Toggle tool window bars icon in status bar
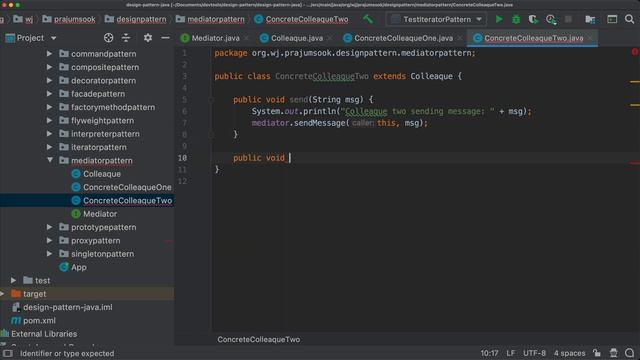 click(x=7, y=353)
